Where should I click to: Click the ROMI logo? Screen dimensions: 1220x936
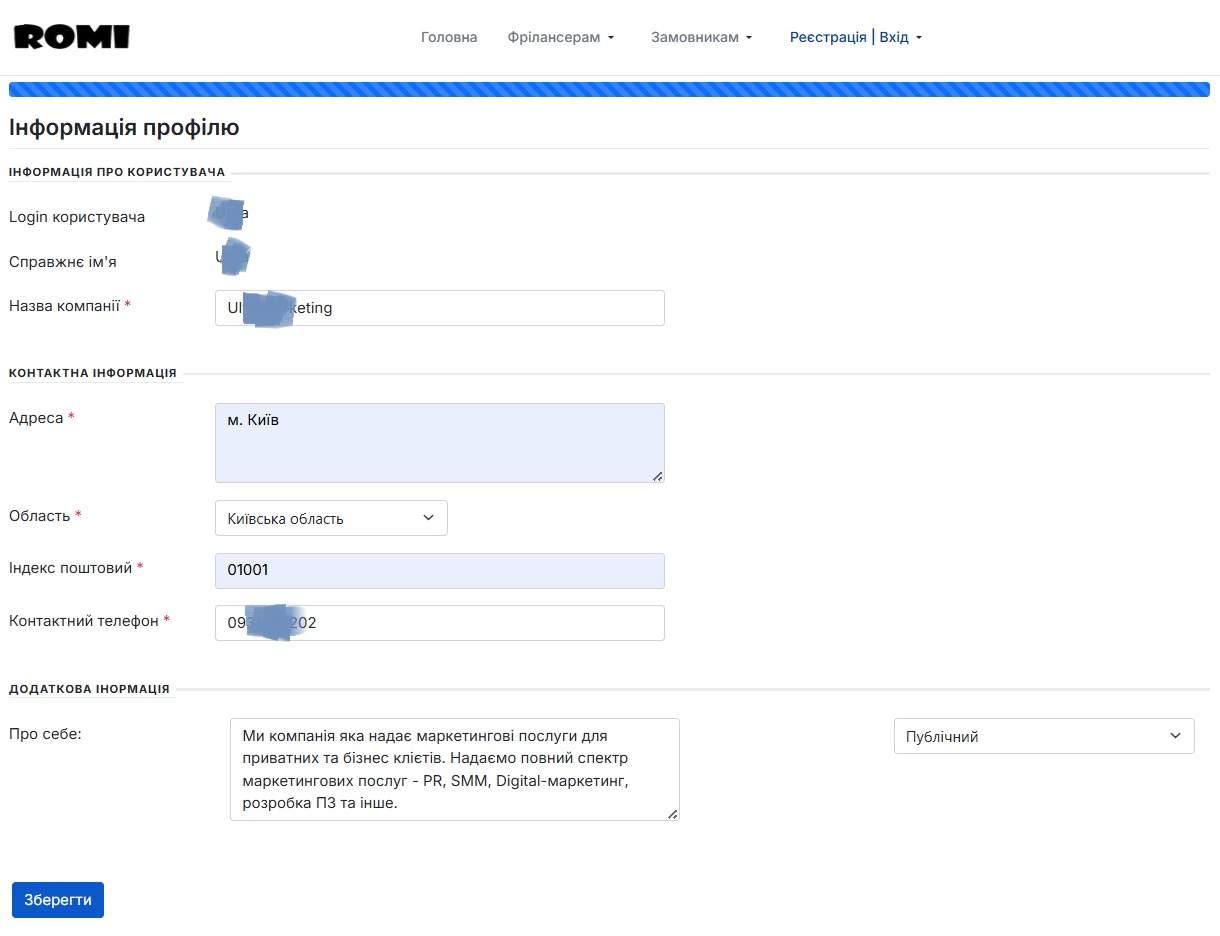click(x=72, y=37)
